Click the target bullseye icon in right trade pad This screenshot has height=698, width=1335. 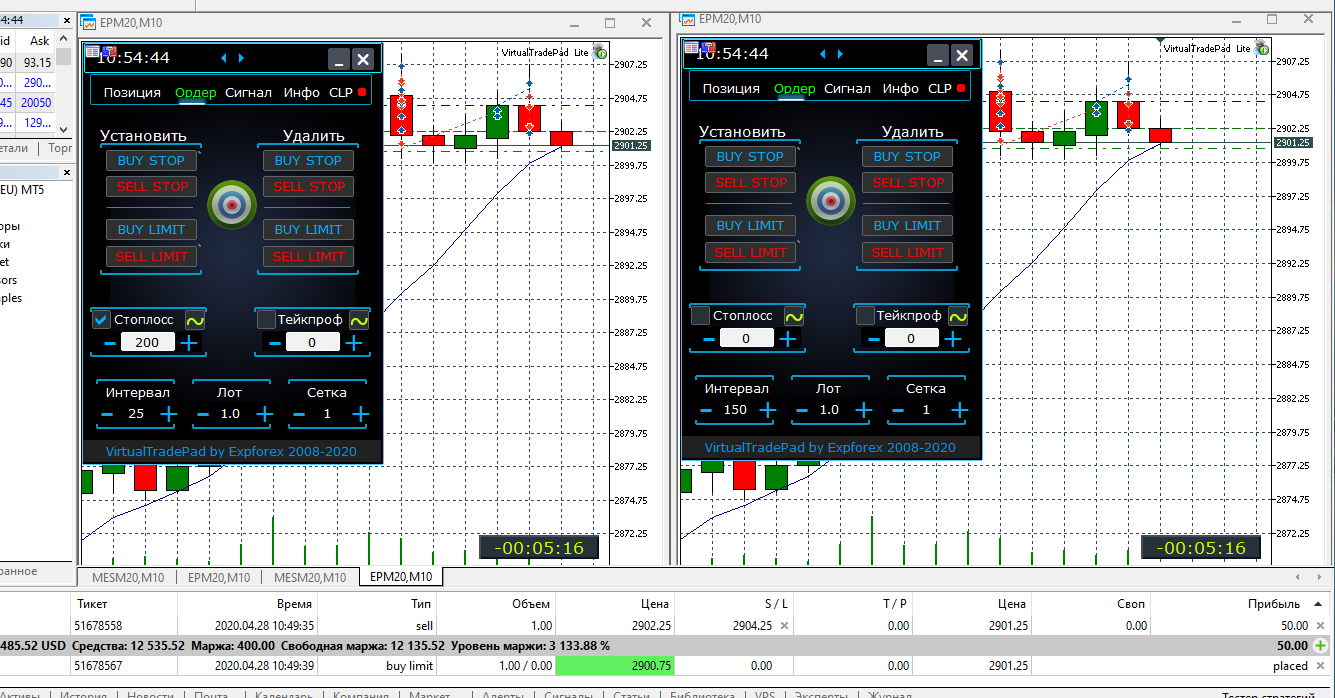[831, 201]
